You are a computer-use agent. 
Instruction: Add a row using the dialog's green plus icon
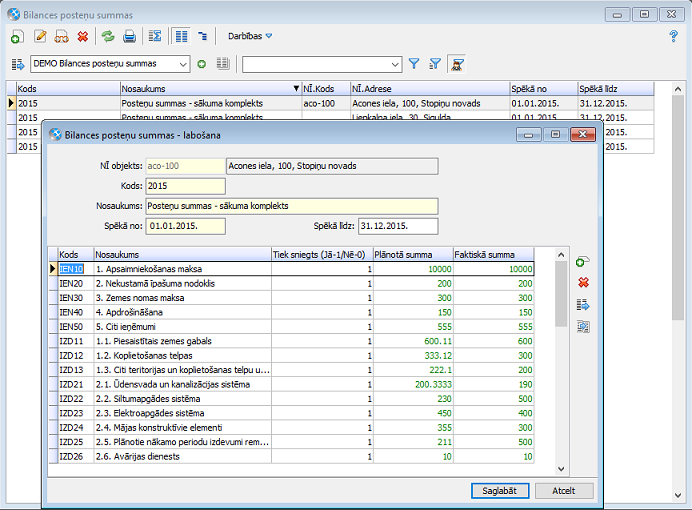click(583, 262)
